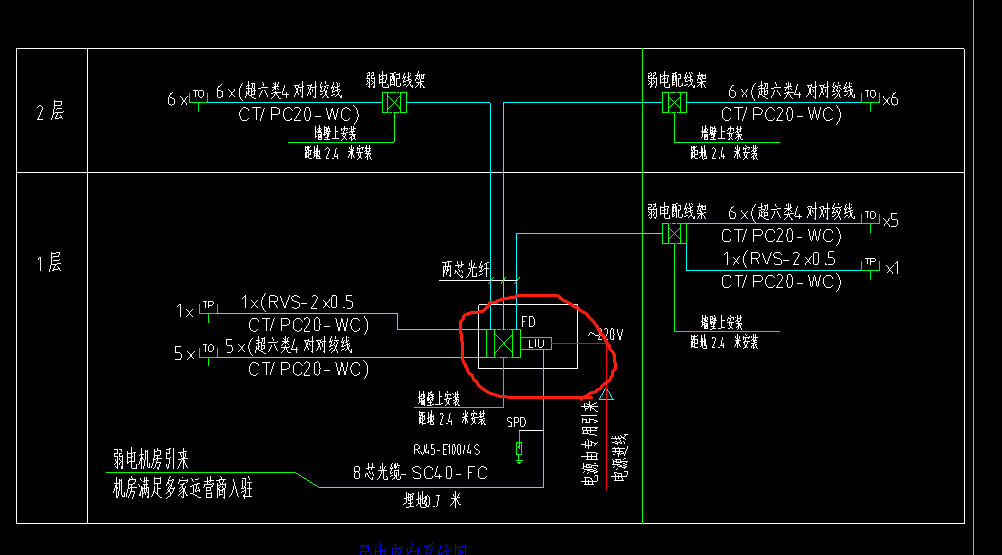This screenshot has width=1002, height=555.
Task: Click the LIU box symbol
Action: [x=536, y=344]
